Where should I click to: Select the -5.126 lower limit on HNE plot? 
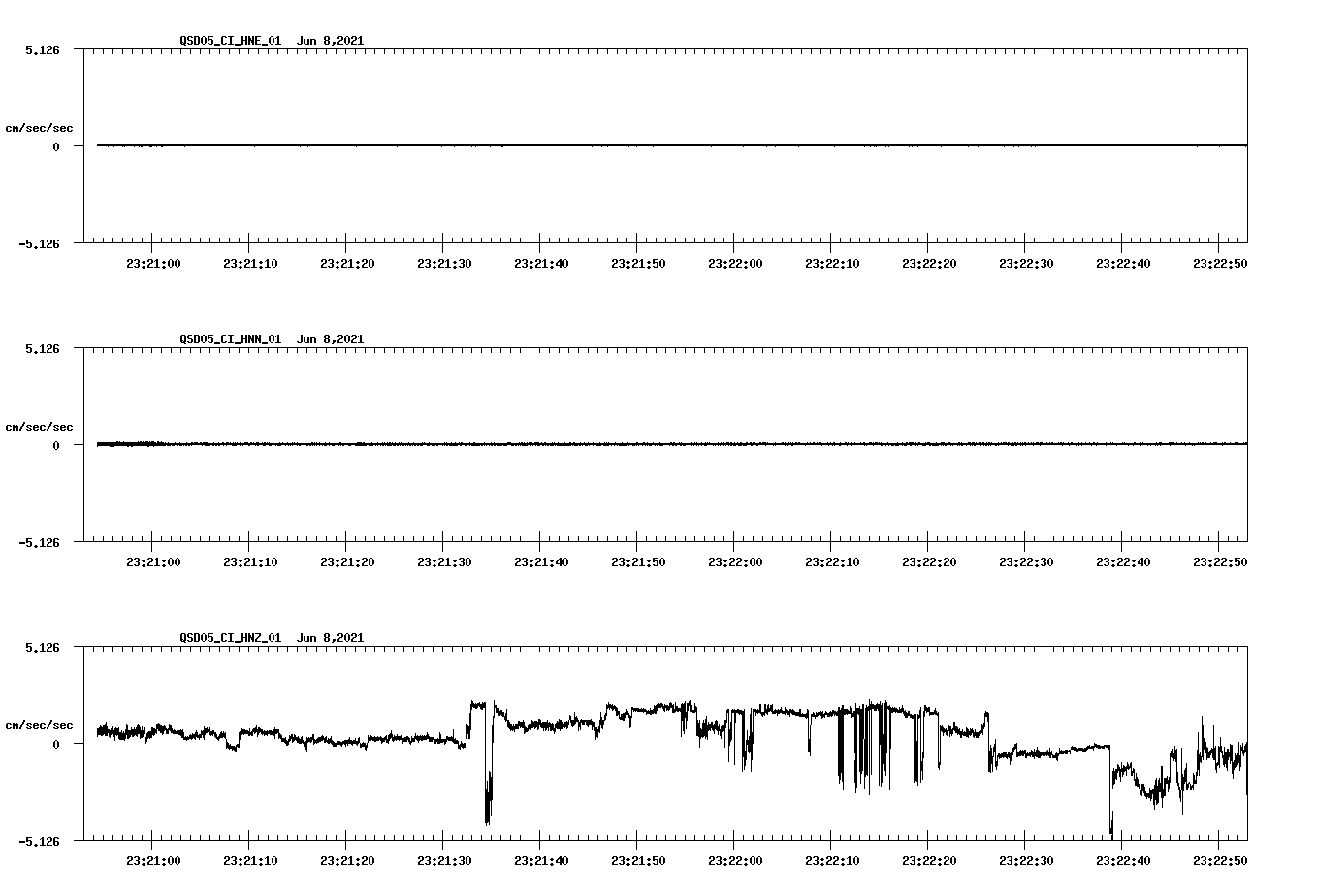click(x=39, y=243)
